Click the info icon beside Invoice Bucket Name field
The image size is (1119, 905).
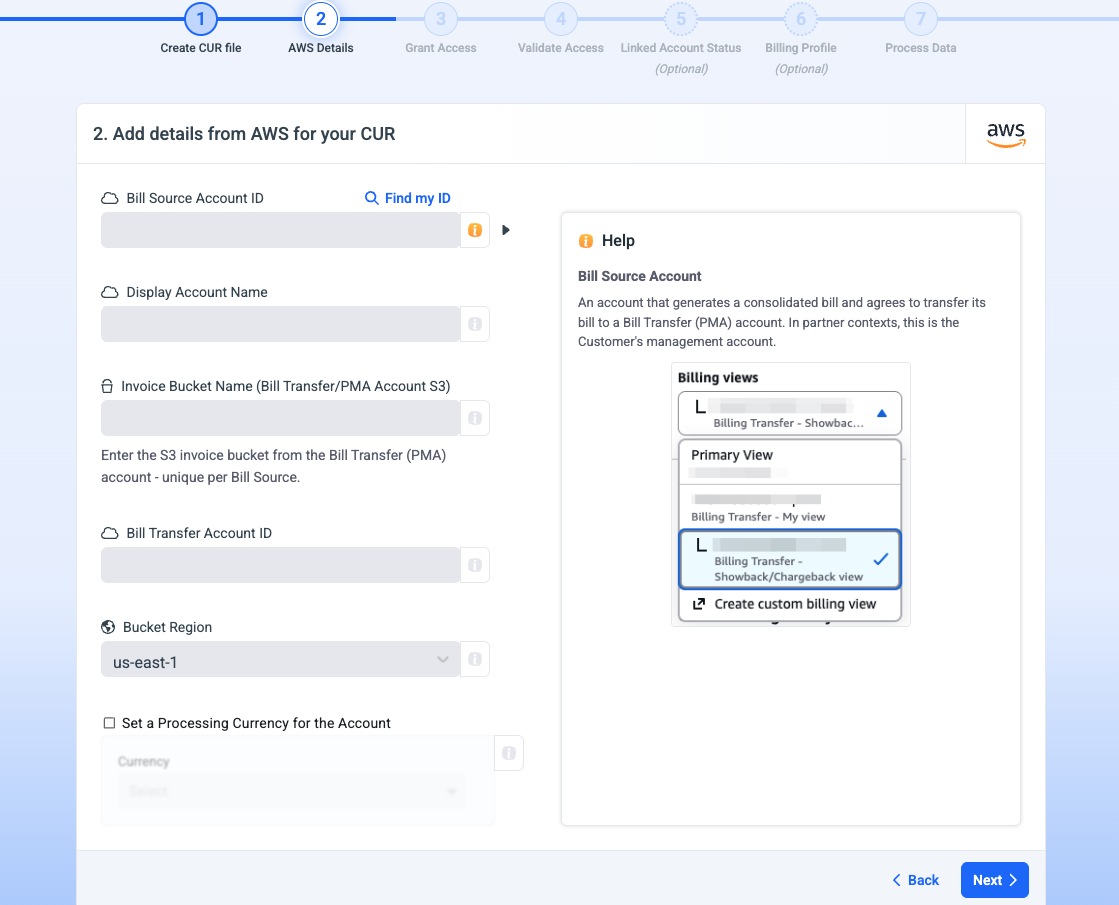click(x=475, y=418)
